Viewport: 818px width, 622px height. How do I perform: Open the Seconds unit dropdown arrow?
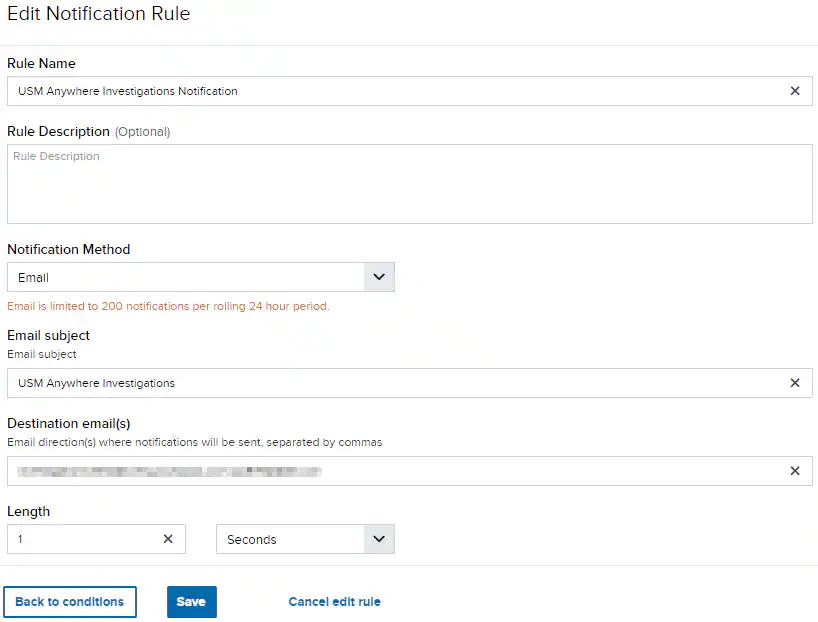379,539
